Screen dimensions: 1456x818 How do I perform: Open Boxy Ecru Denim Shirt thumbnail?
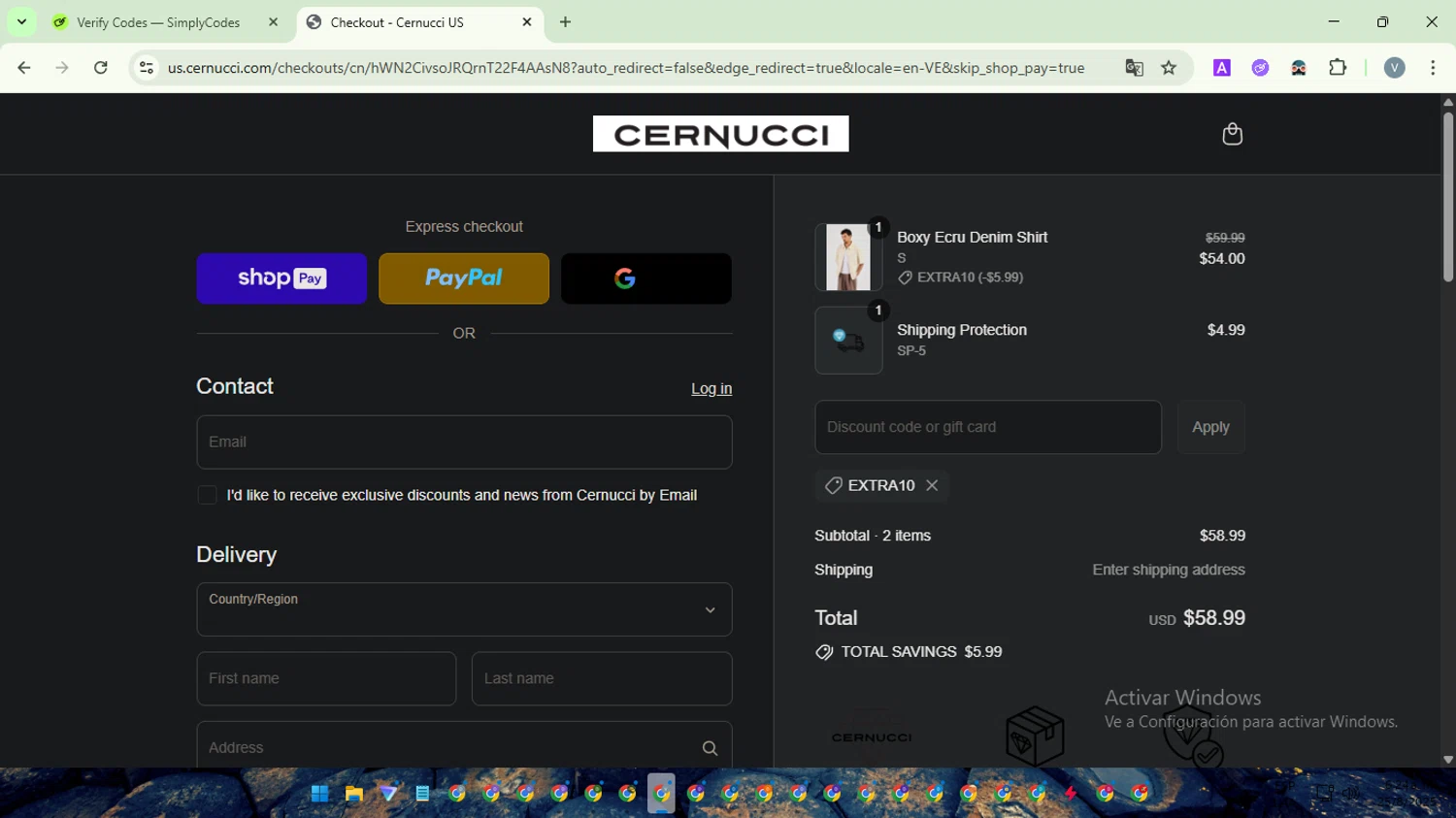point(848,257)
